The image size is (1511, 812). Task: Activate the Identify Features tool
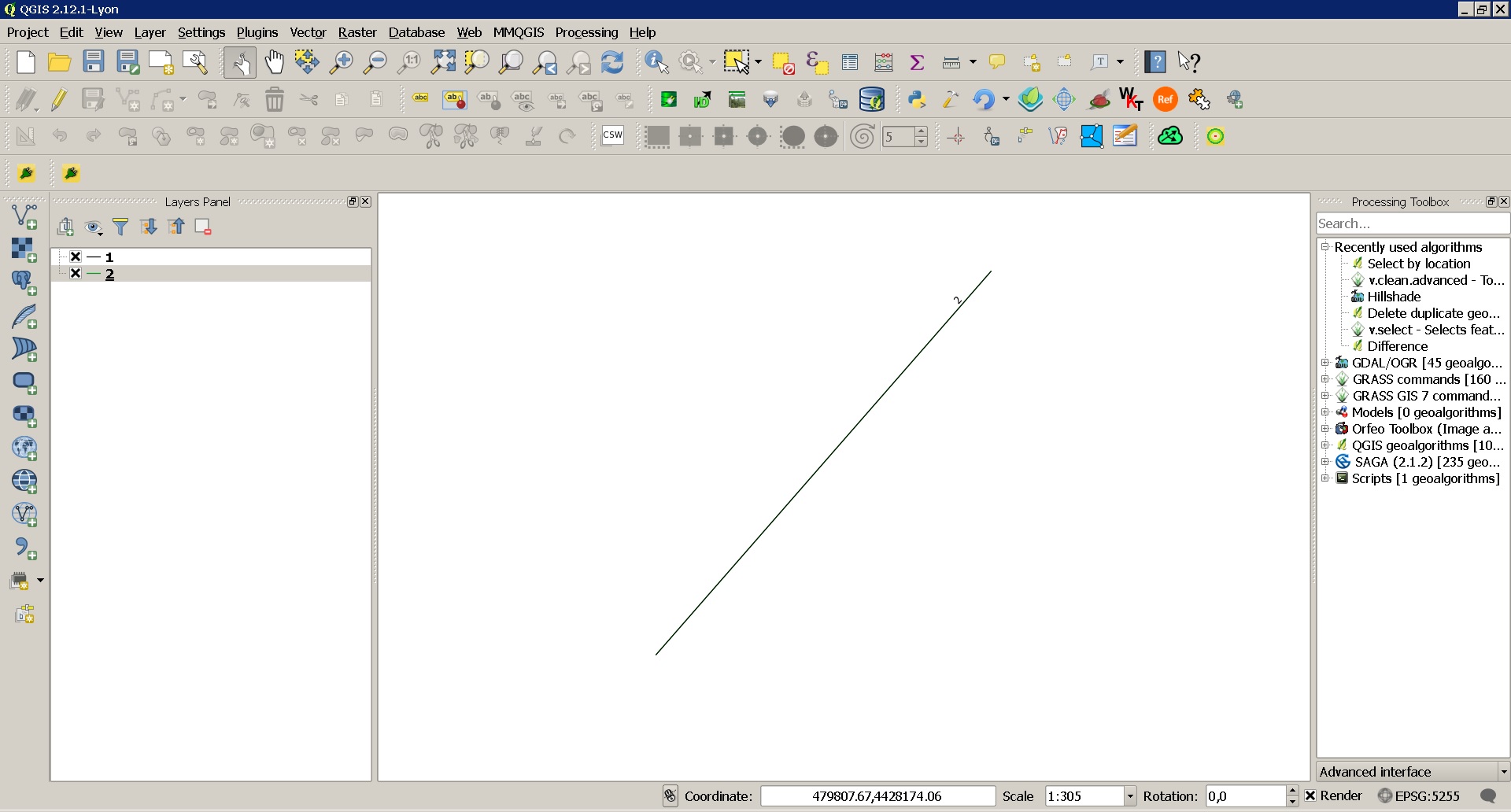[657, 62]
